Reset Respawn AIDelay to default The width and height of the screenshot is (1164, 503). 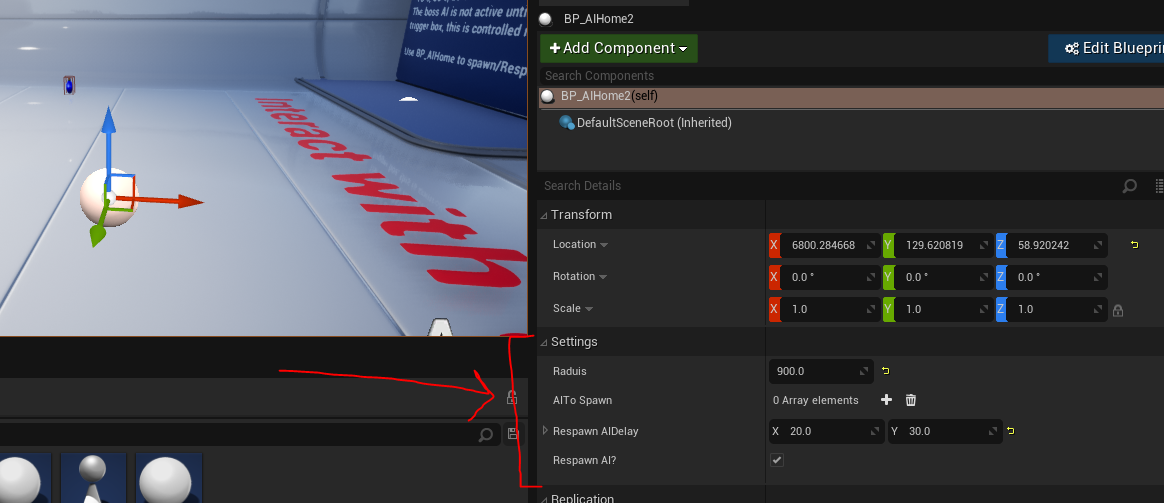tap(1010, 431)
